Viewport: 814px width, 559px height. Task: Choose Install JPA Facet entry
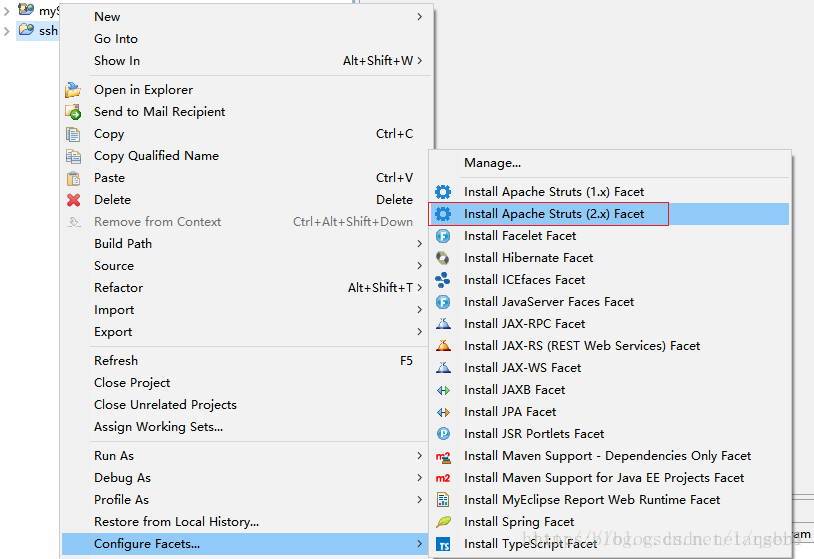[610, 412]
